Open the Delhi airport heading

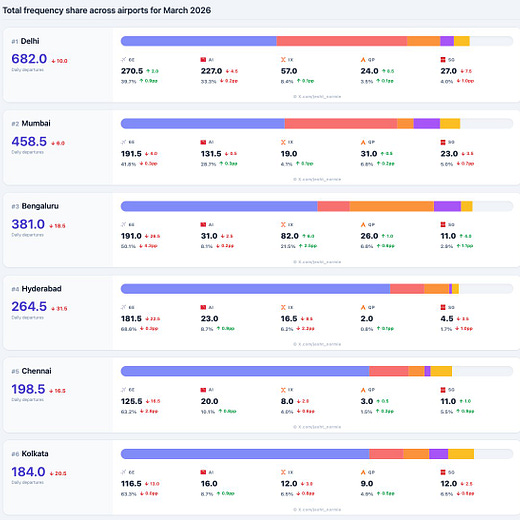(x=30, y=41)
